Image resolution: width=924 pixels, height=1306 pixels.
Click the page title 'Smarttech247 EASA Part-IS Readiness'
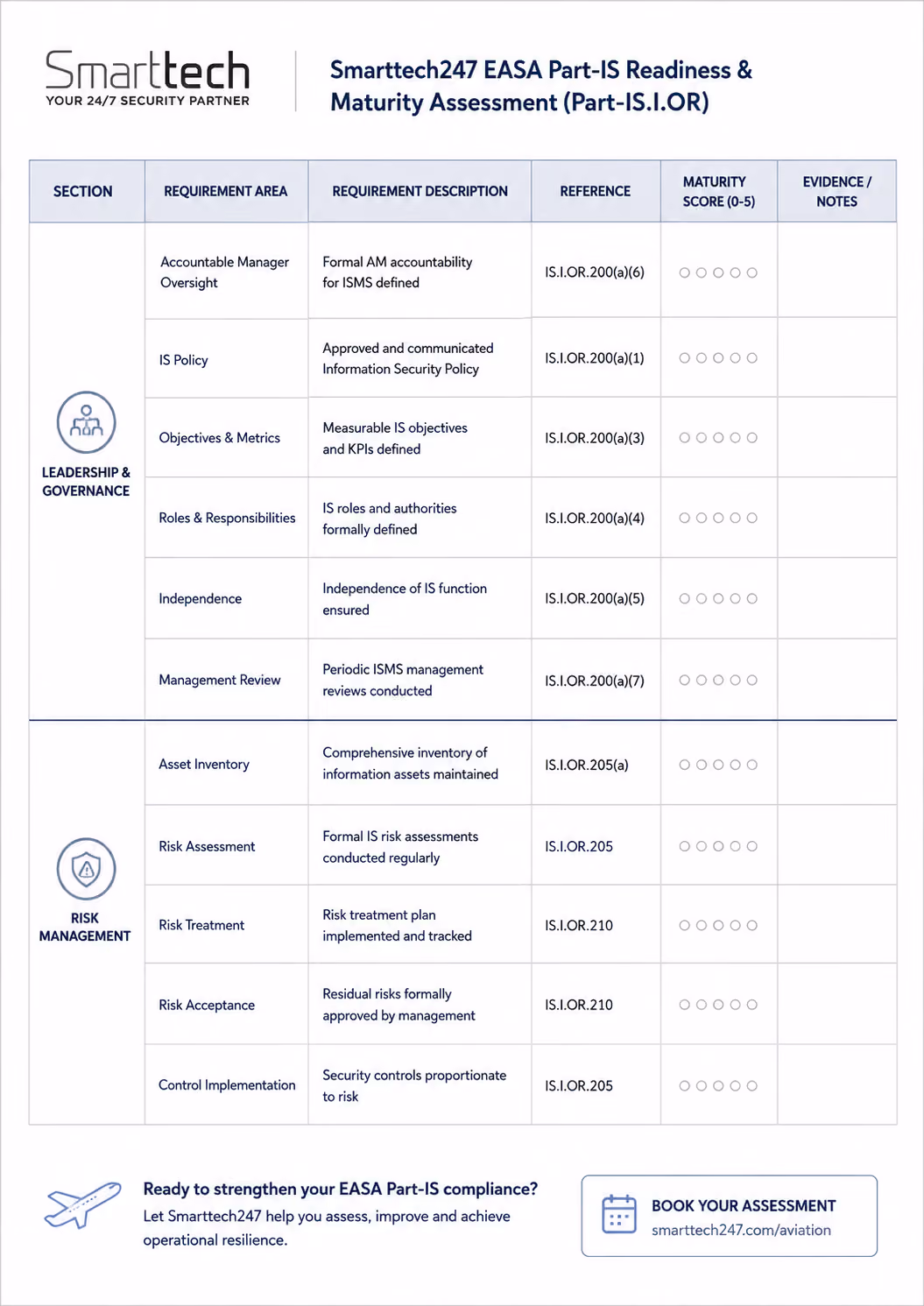click(541, 86)
